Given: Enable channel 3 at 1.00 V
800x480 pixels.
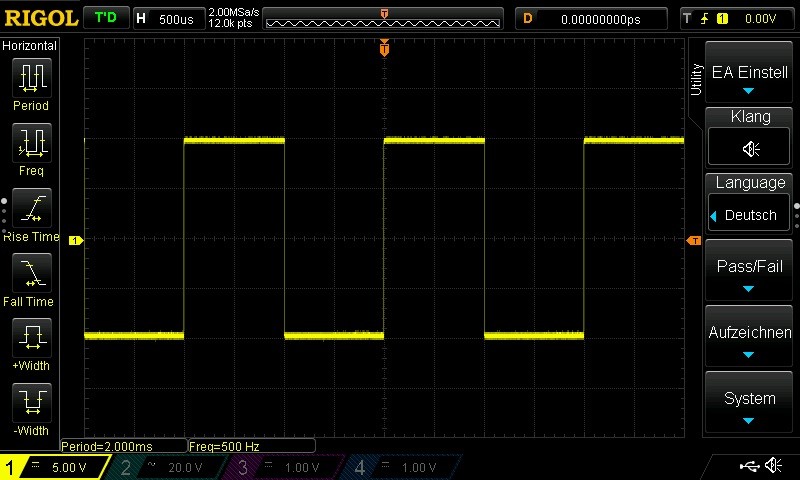Looking at the screenshot, I should tap(286, 467).
